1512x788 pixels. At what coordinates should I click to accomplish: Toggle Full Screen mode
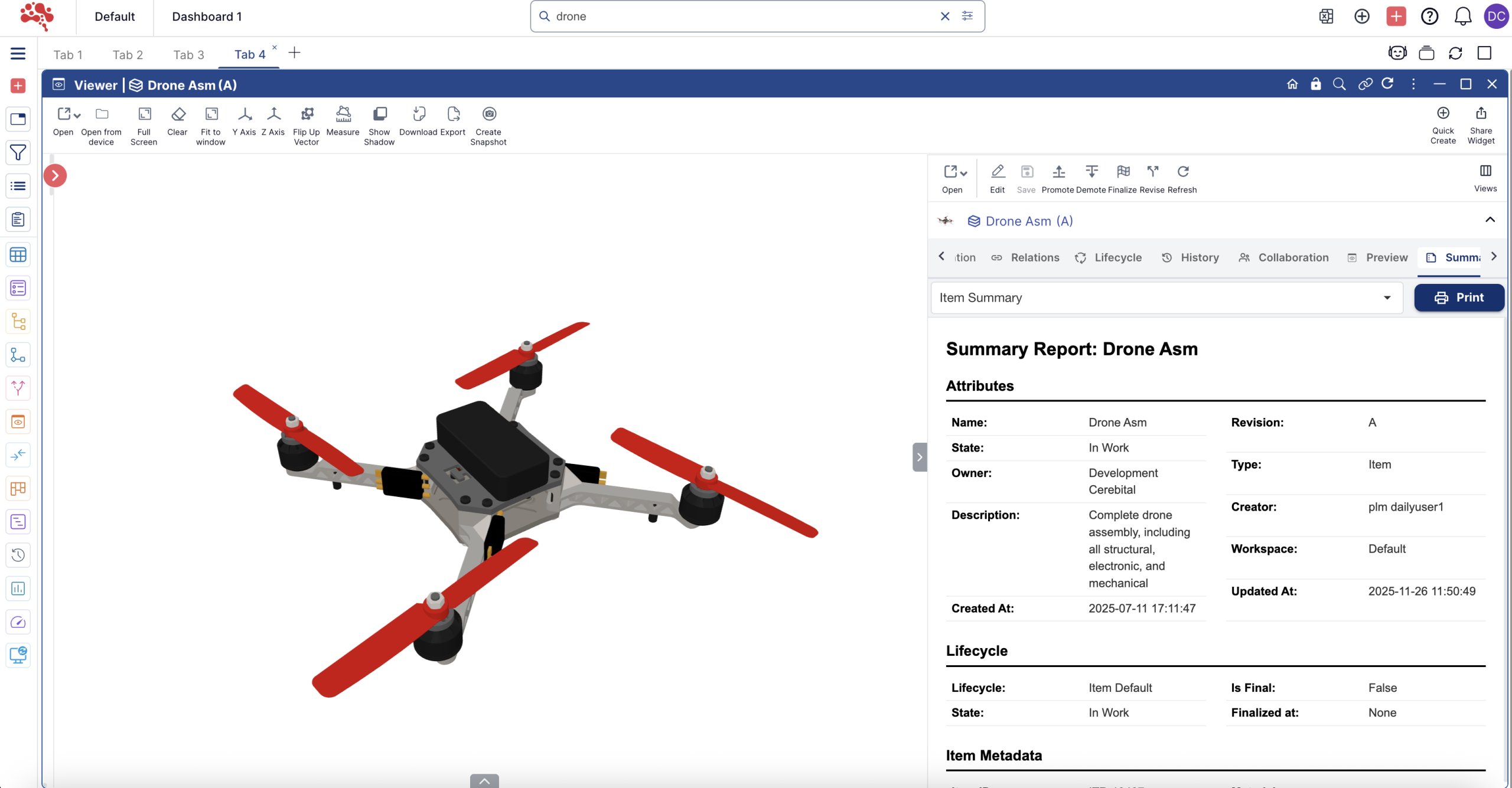(144, 114)
